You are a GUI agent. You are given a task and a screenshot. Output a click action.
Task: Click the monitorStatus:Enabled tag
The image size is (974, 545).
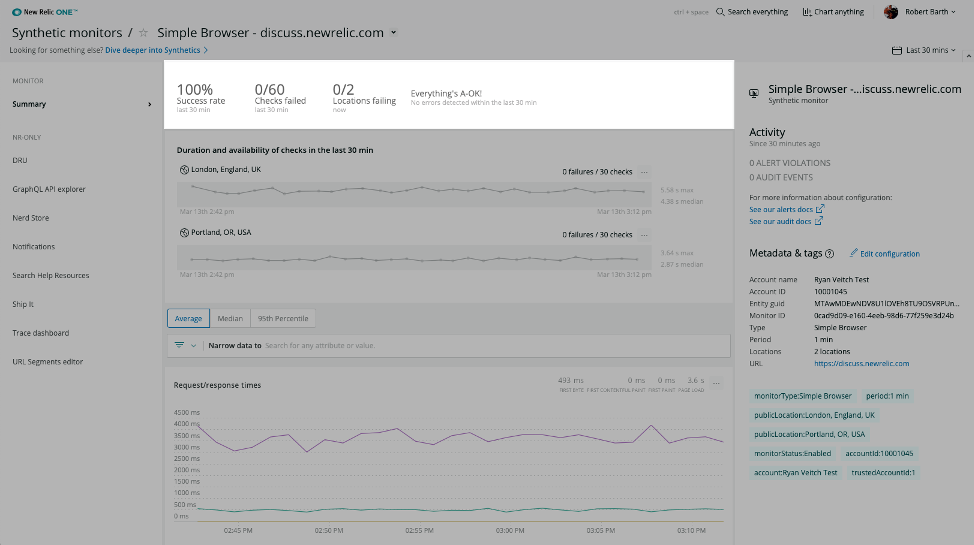point(792,454)
